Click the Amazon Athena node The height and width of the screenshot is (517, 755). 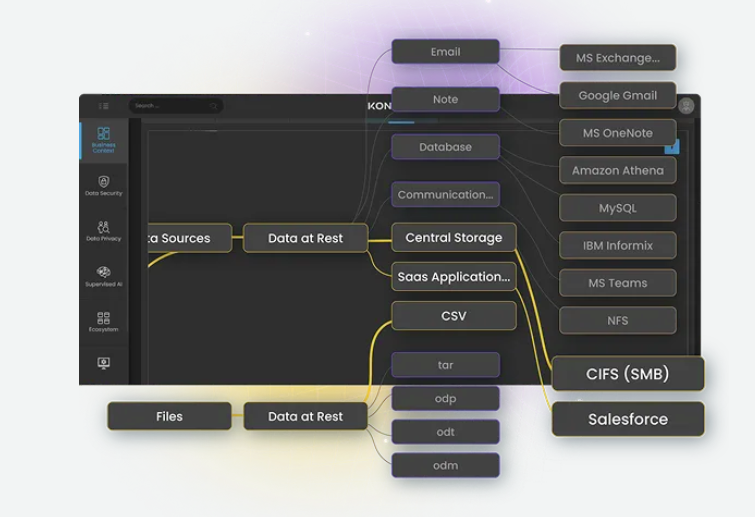click(617, 171)
